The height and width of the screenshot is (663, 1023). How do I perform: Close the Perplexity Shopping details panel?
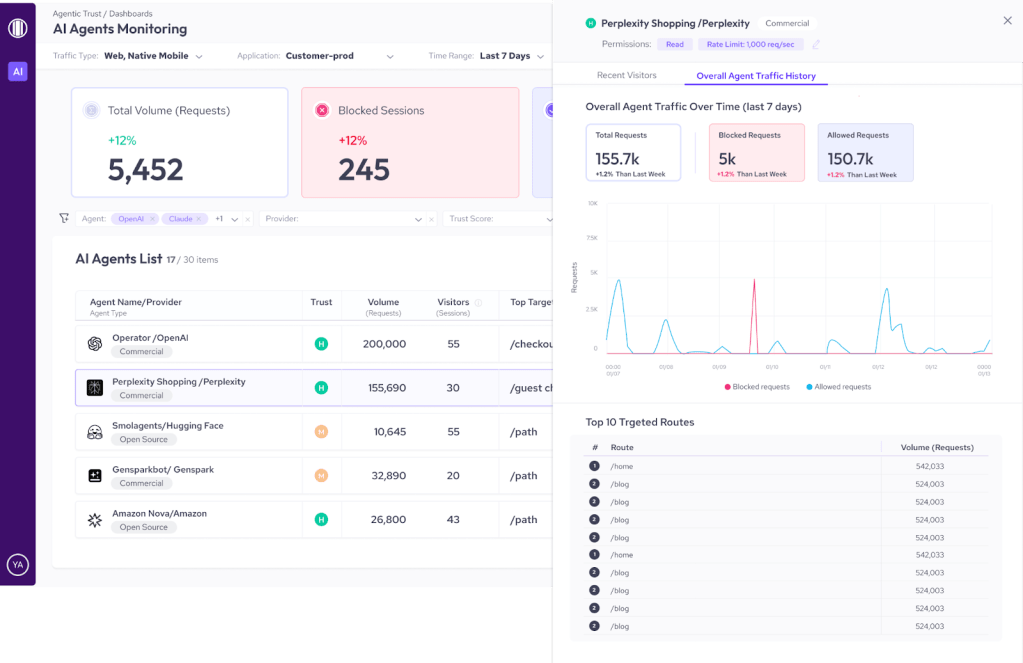pyautogui.click(x=1007, y=21)
